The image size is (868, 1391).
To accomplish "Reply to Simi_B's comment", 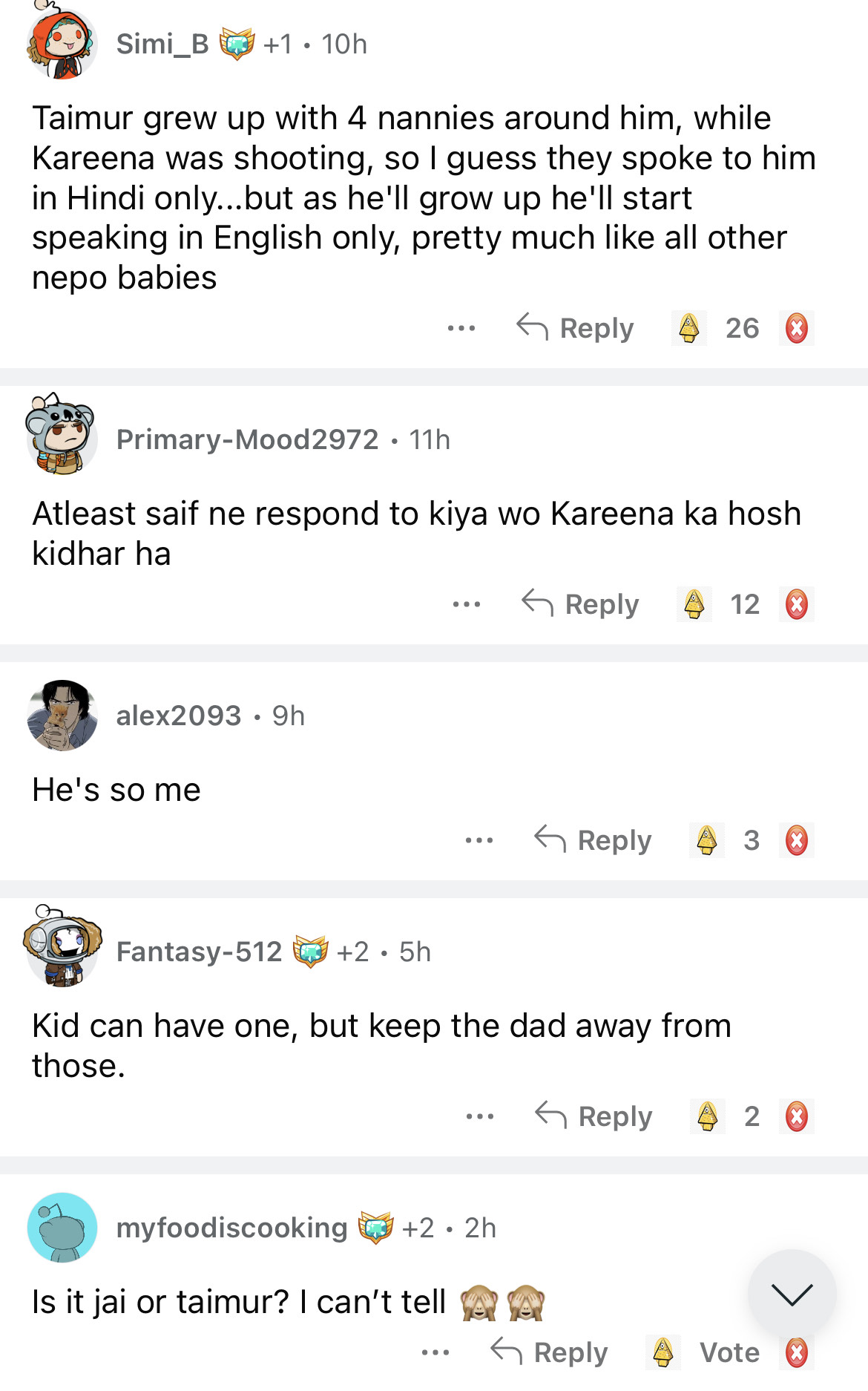I will coord(576,328).
